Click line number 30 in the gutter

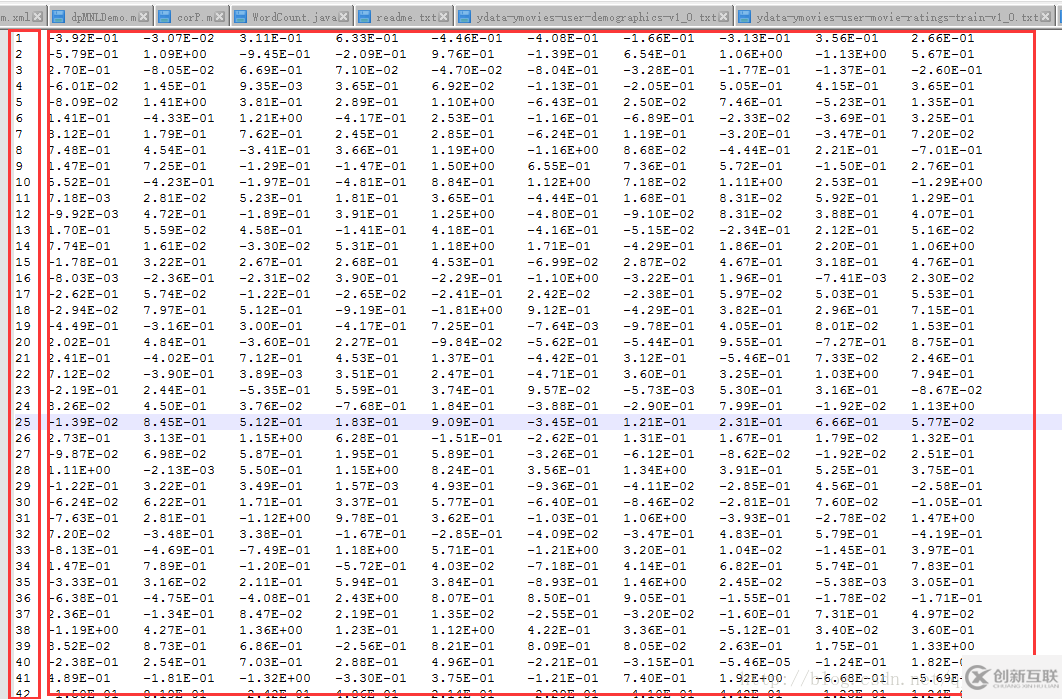(x=22, y=502)
